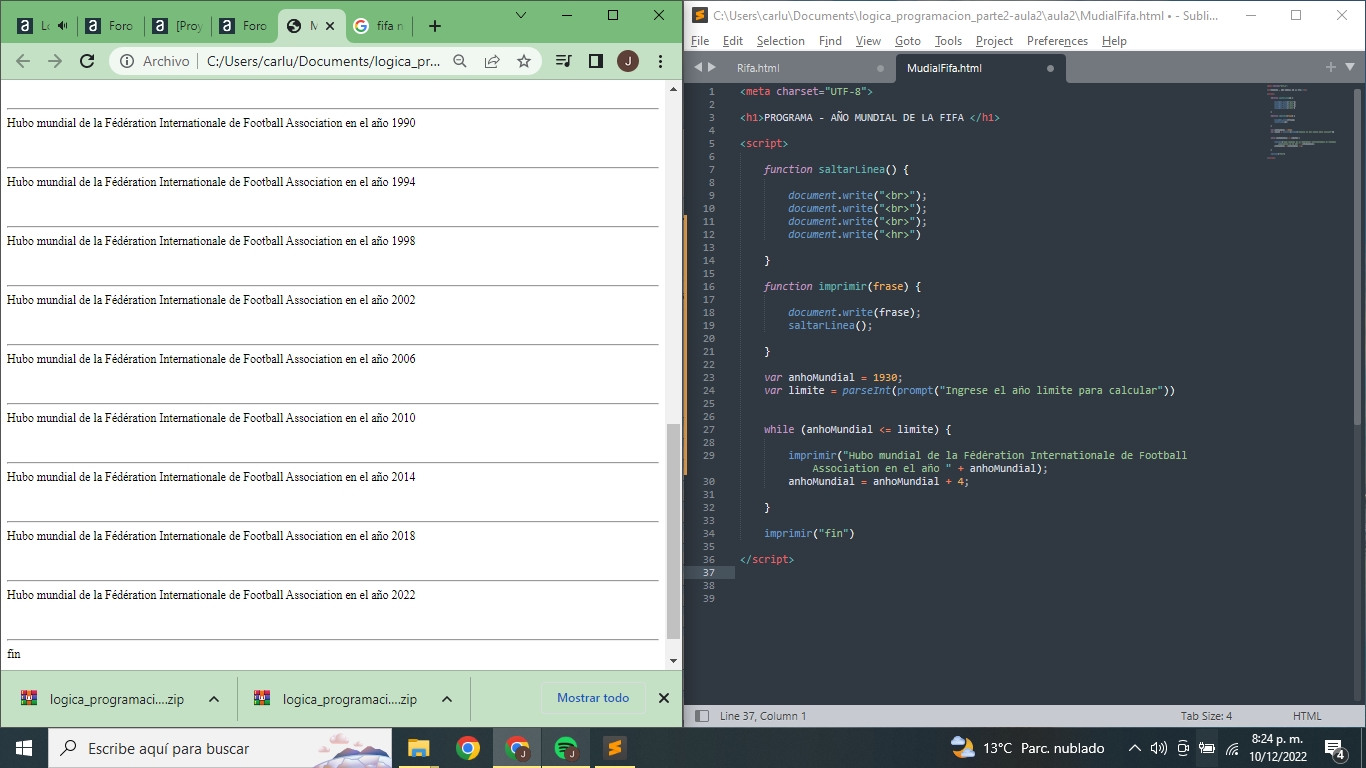This screenshot has width=1366, height=768.
Task: Click Line 37, Column 1 indicator
Action: (x=763, y=716)
